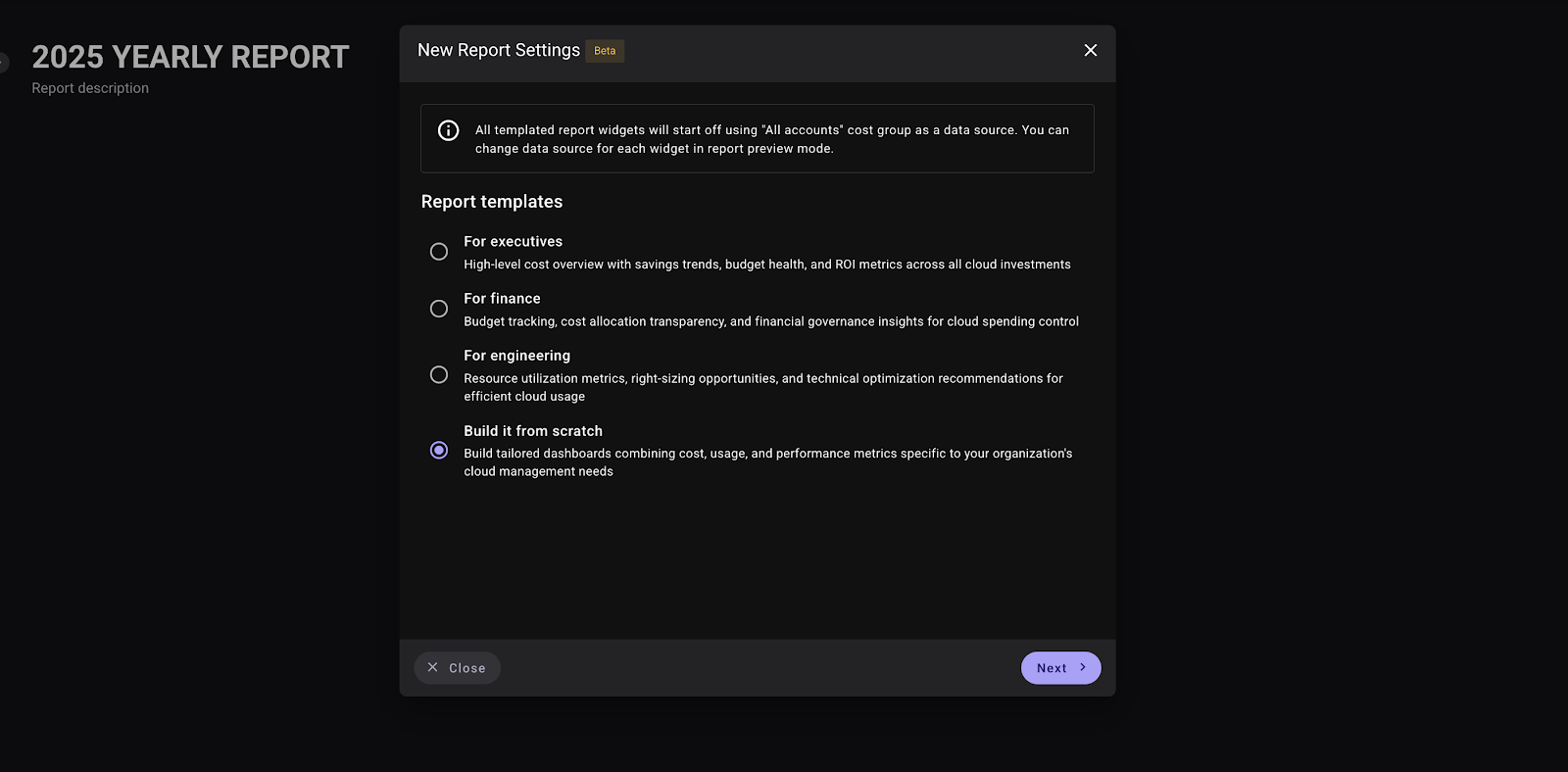Select the For executives template
The width and height of the screenshot is (1568, 772).
click(438, 251)
